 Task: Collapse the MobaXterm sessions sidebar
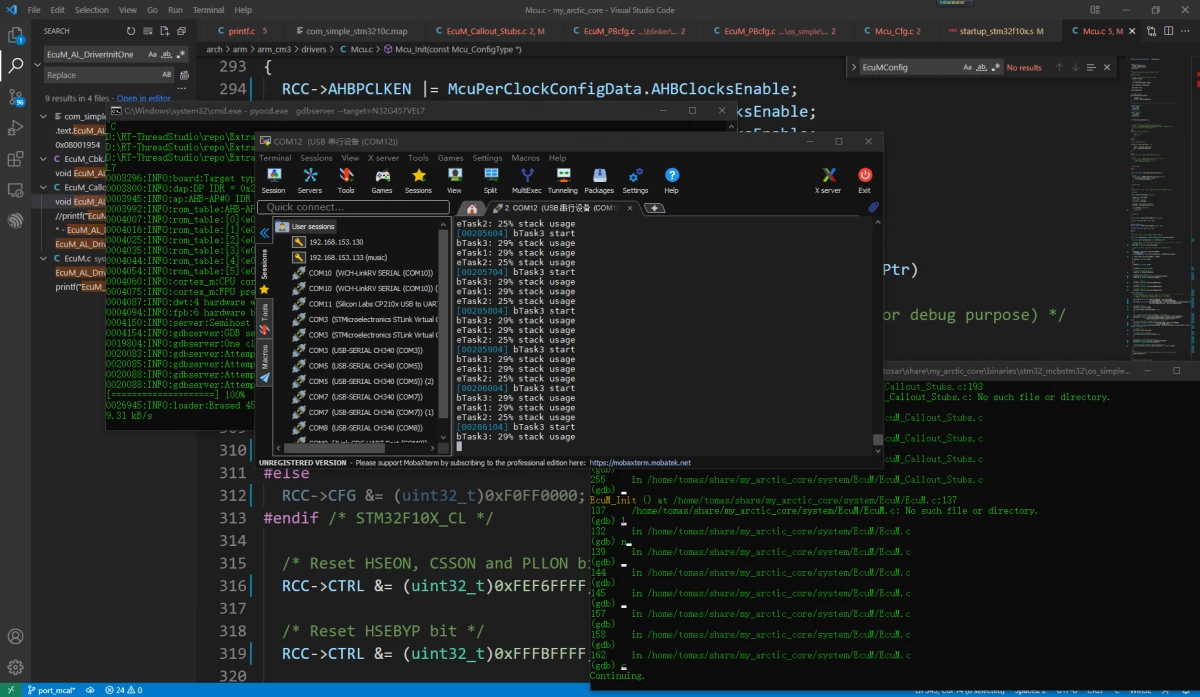(264, 233)
